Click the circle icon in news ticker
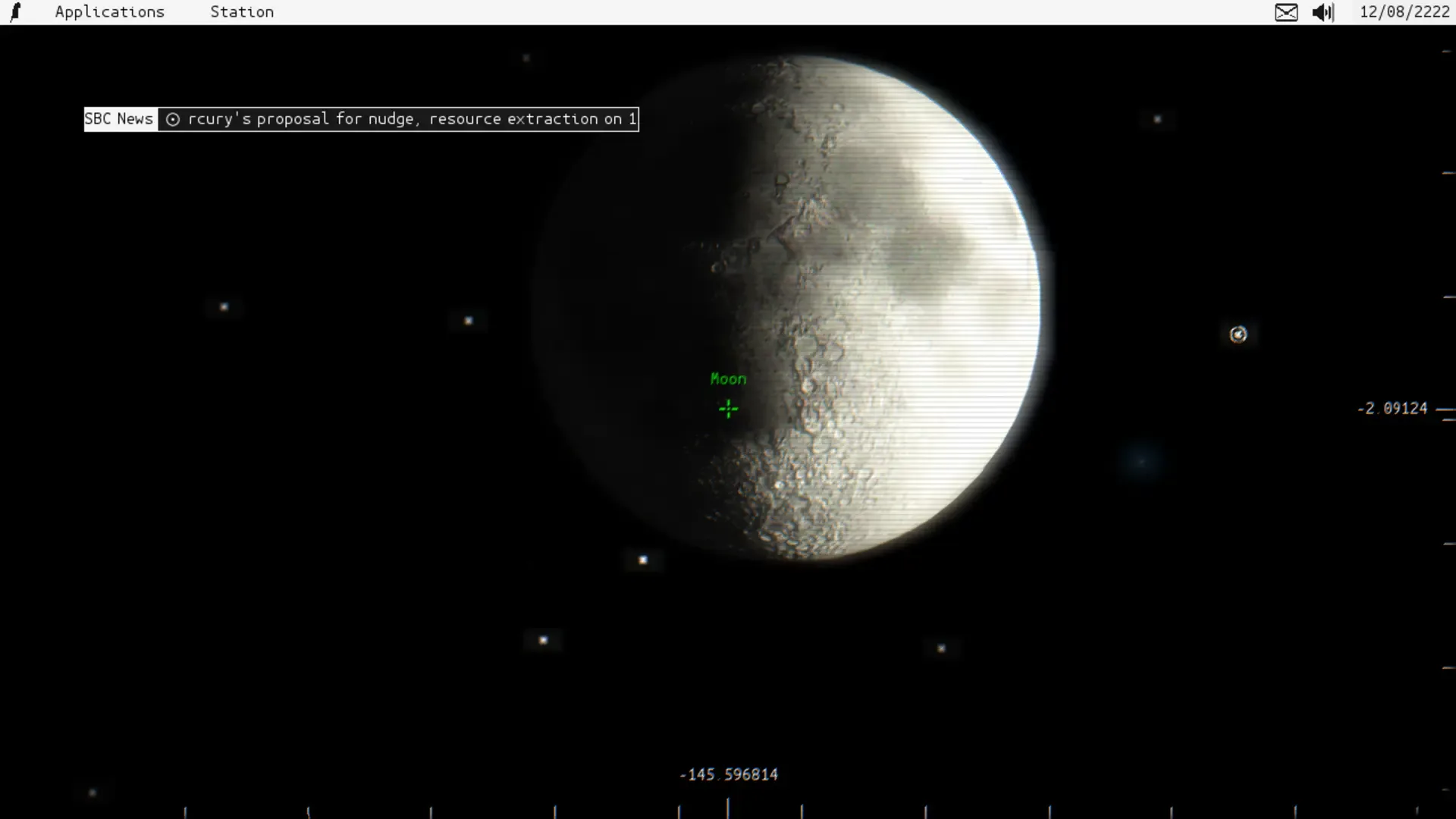The image size is (1456, 819). (x=173, y=120)
